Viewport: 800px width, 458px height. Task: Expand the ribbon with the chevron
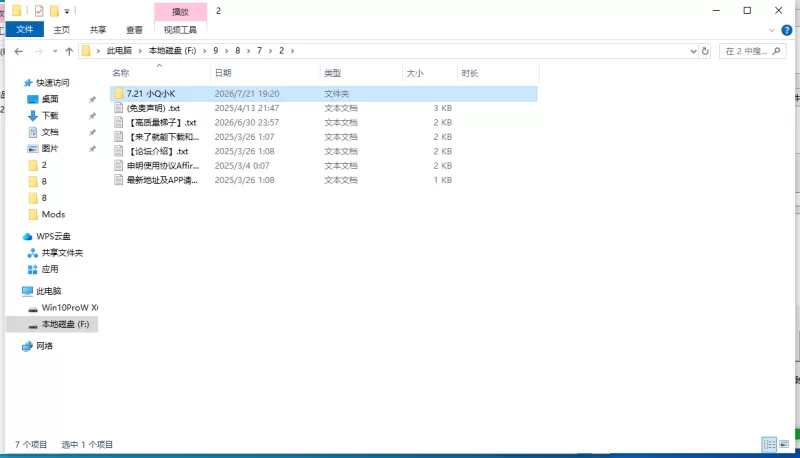(771, 30)
